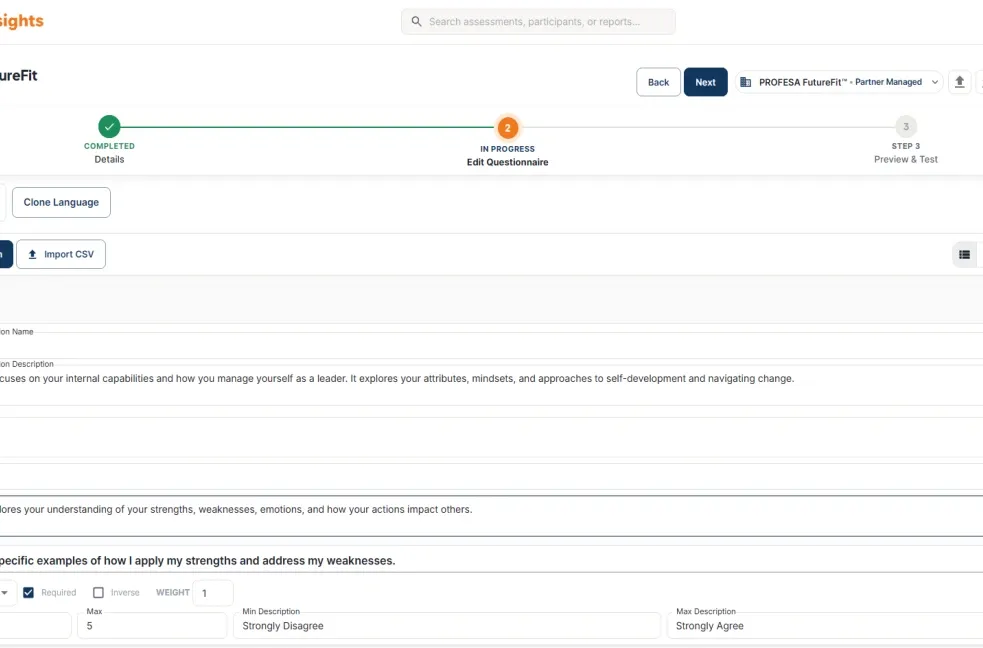Edit the Min Description Strongly Disagree field
Image resolution: width=983 pixels, height=648 pixels.
(x=447, y=625)
